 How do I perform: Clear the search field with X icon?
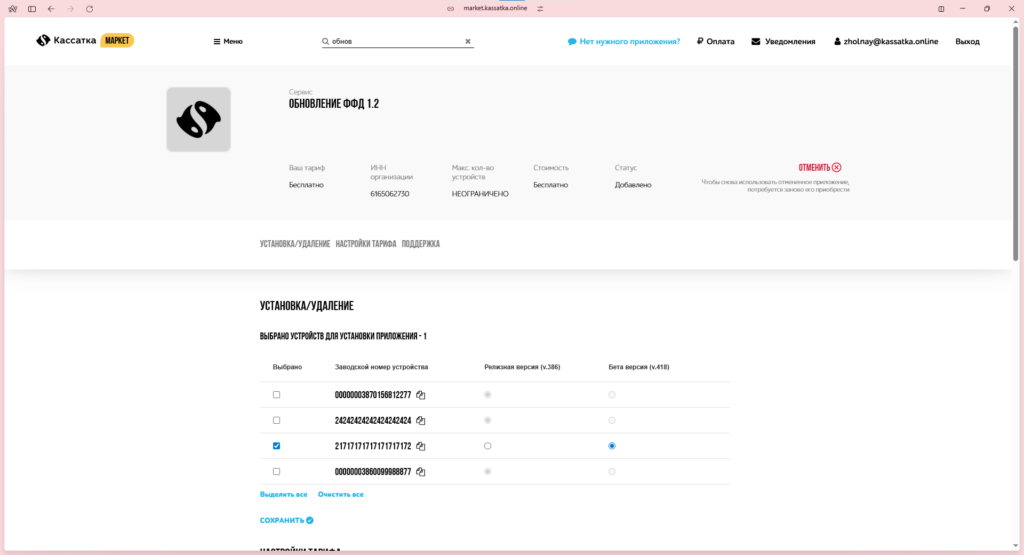click(468, 41)
